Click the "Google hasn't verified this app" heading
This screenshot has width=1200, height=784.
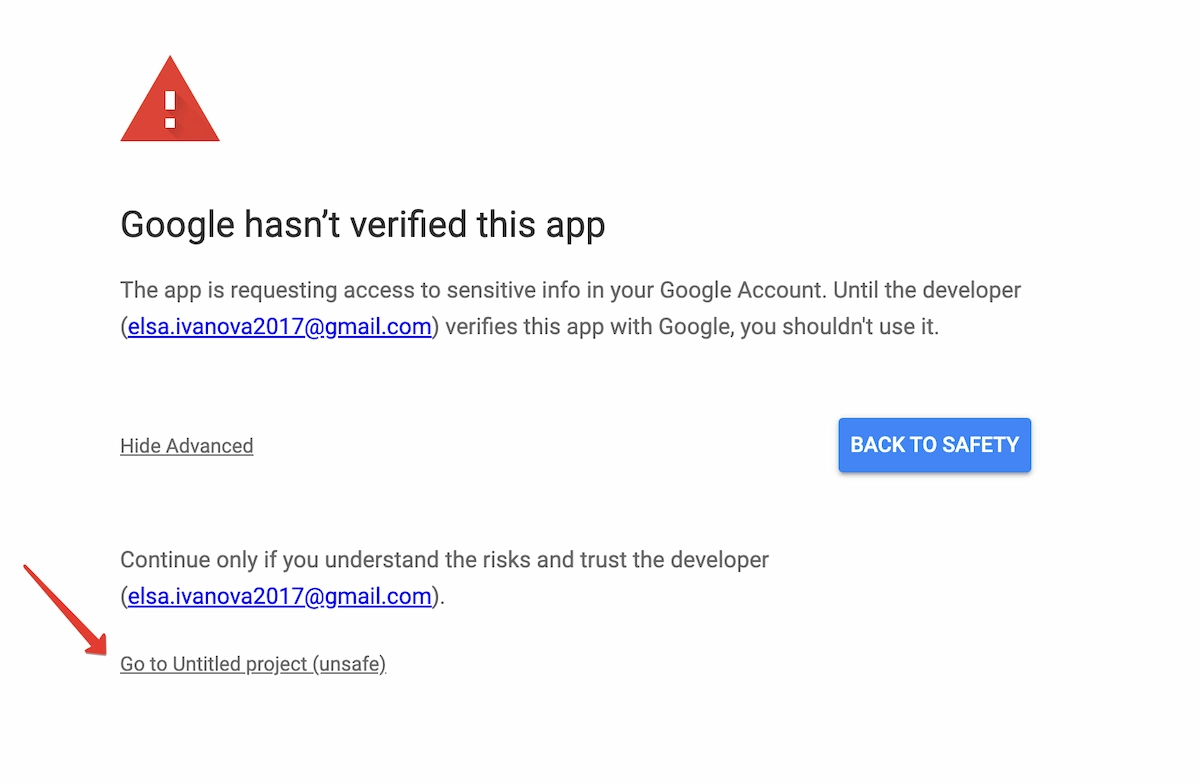[x=362, y=225]
